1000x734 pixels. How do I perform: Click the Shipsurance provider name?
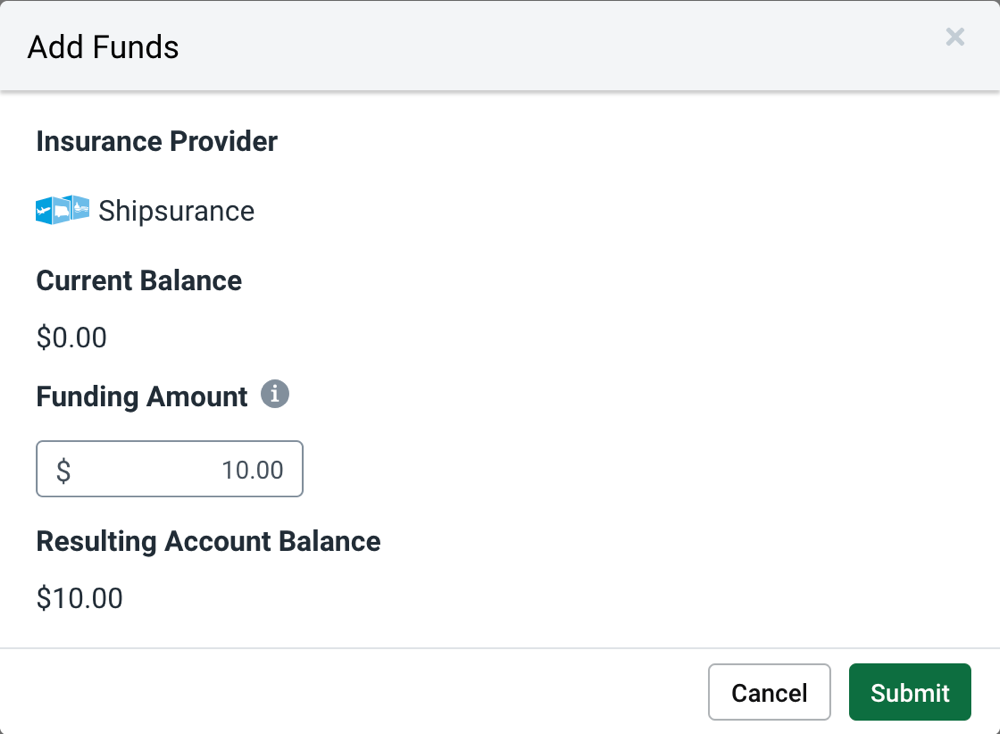176,210
